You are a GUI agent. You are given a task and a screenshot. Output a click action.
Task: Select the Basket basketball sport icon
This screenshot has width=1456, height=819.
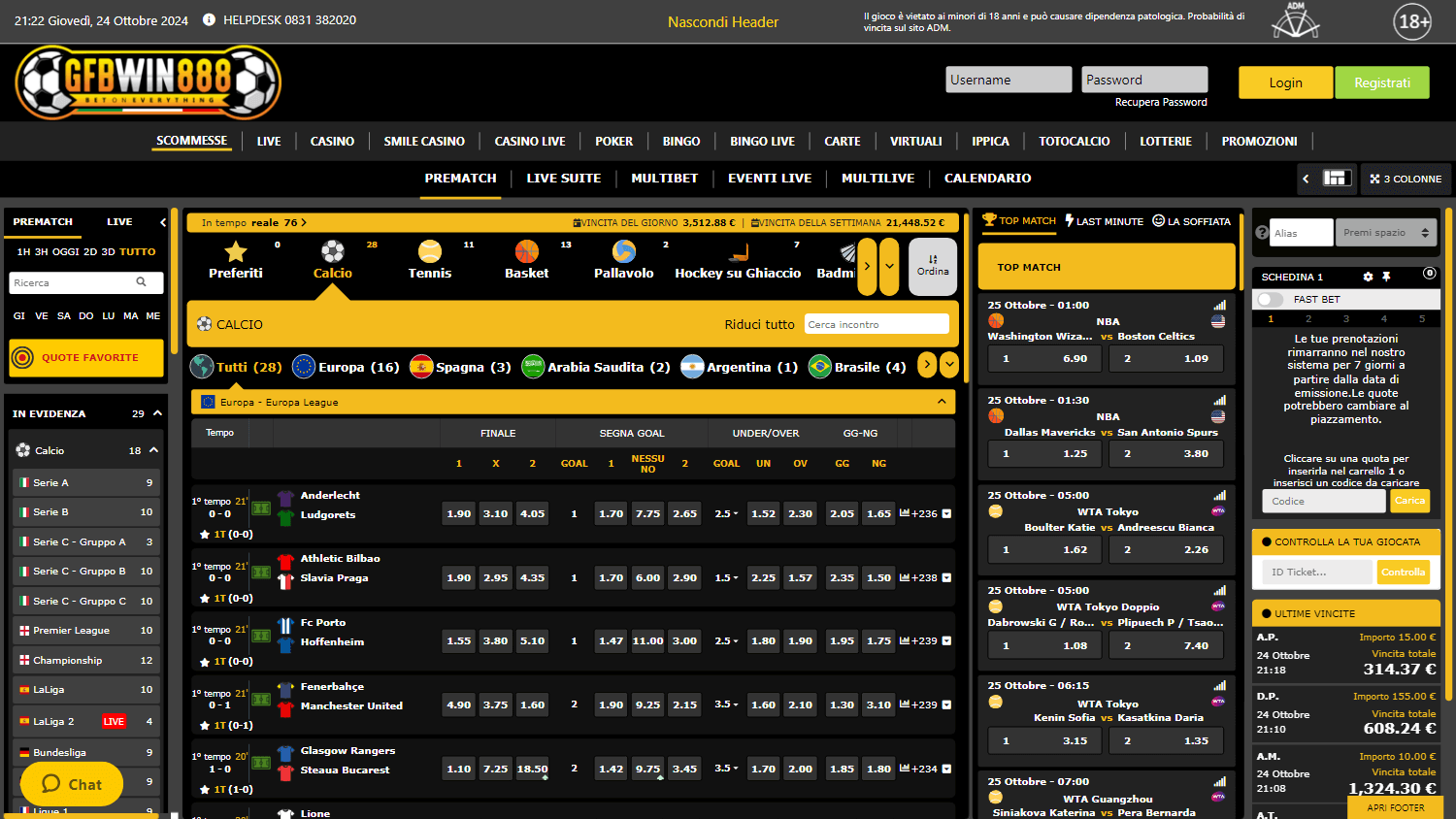point(527,252)
